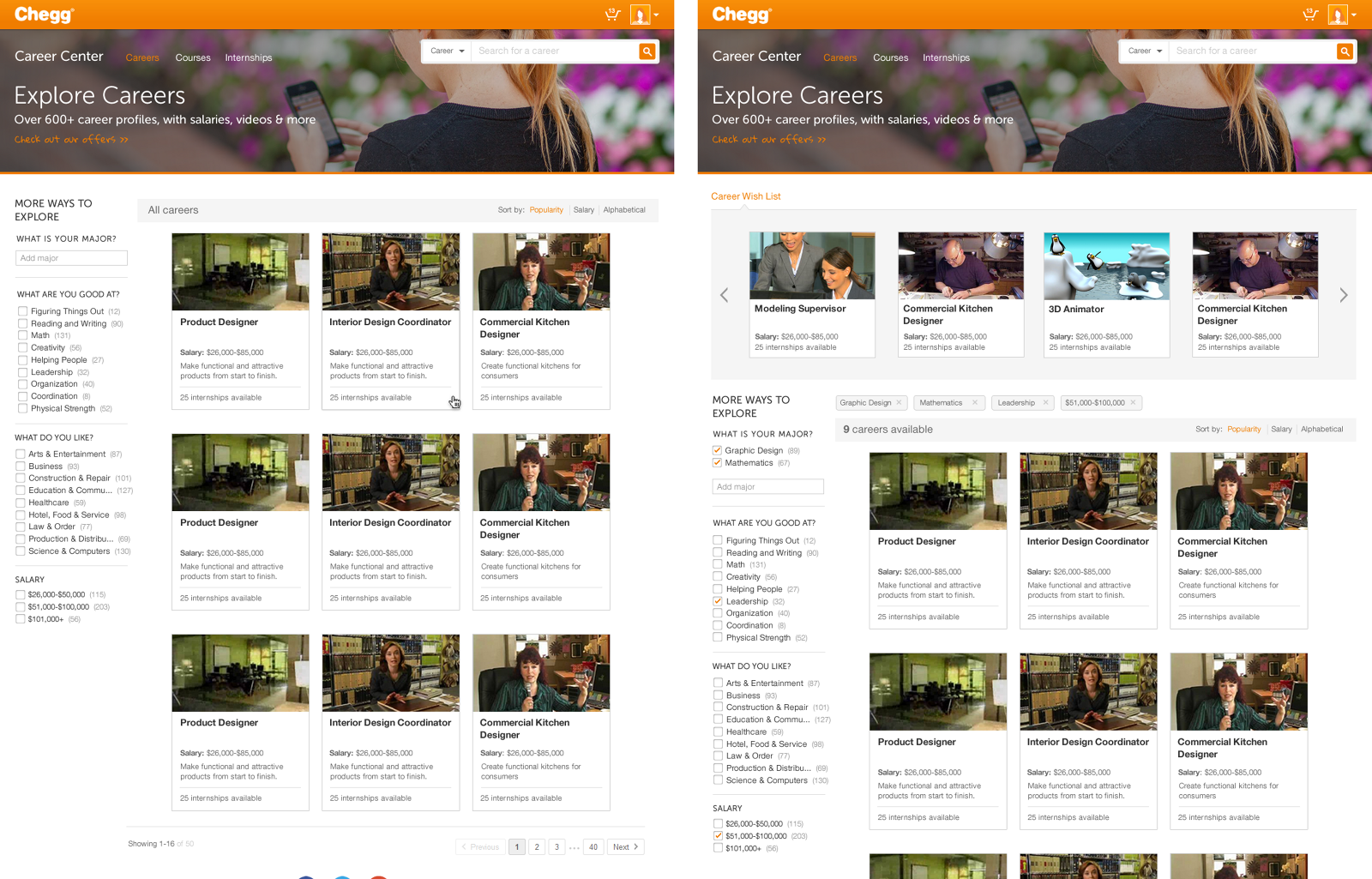Remove the Graphic Design filter tag
The width and height of the screenshot is (1372, 879).
click(x=899, y=402)
